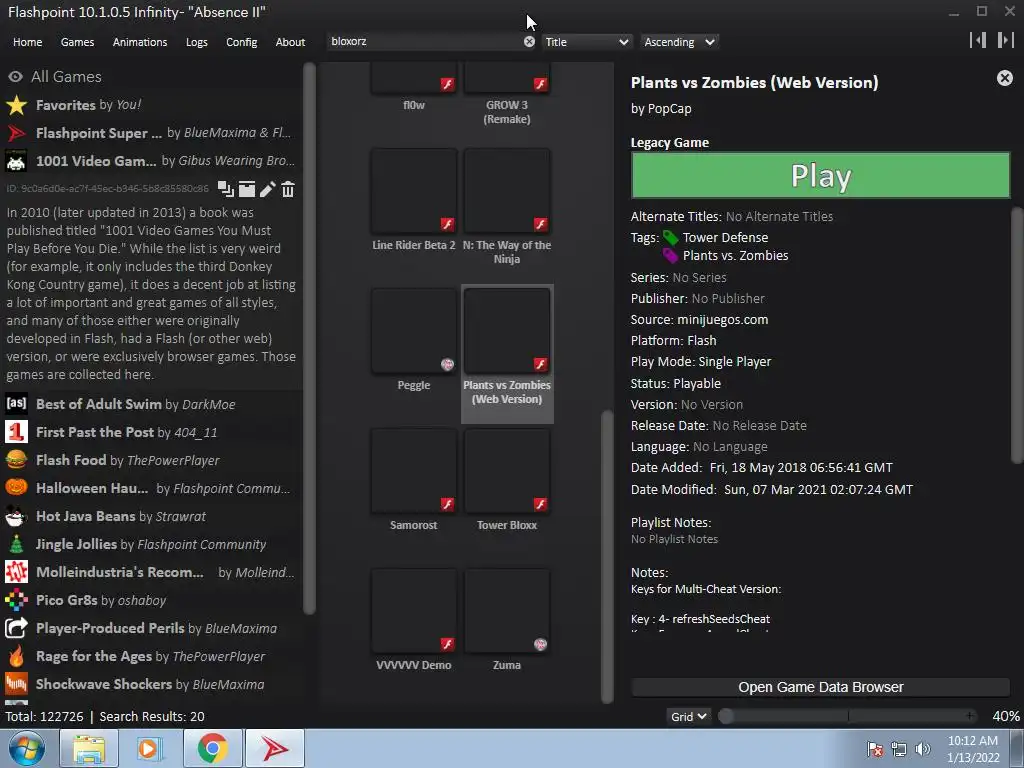This screenshot has width=1024, height=768.
Task: Click the Molleindustria's Recommendations icon
Action: pyautogui.click(x=16, y=572)
